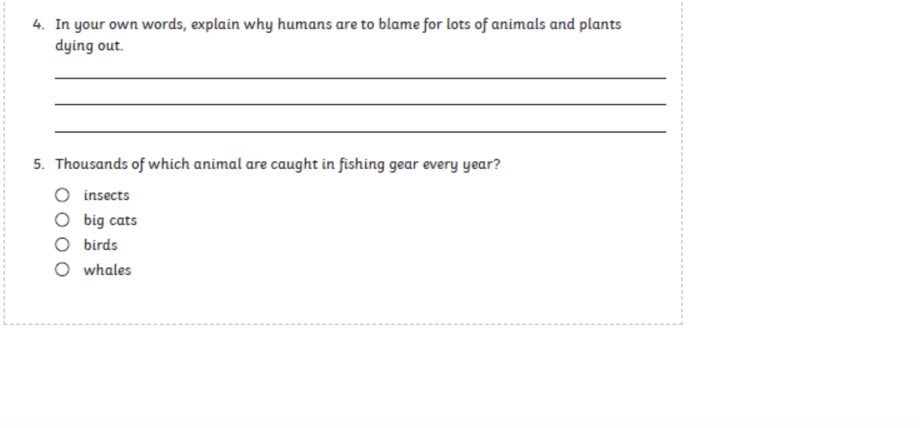This screenshot has width=920, height=428.
Task: Click the question number "5."
Action: coord(39,164)
